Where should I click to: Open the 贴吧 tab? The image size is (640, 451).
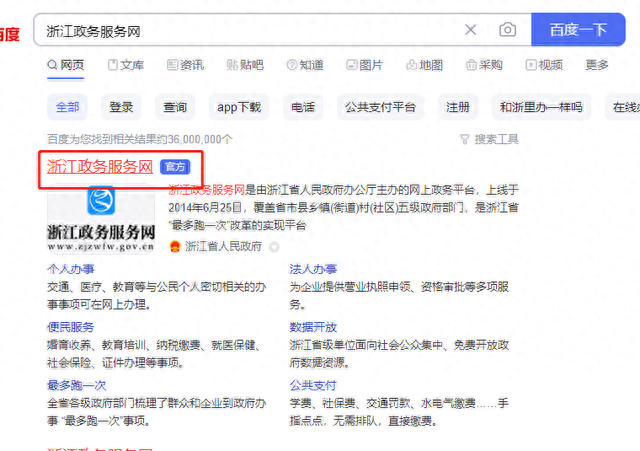coord(245,65)
